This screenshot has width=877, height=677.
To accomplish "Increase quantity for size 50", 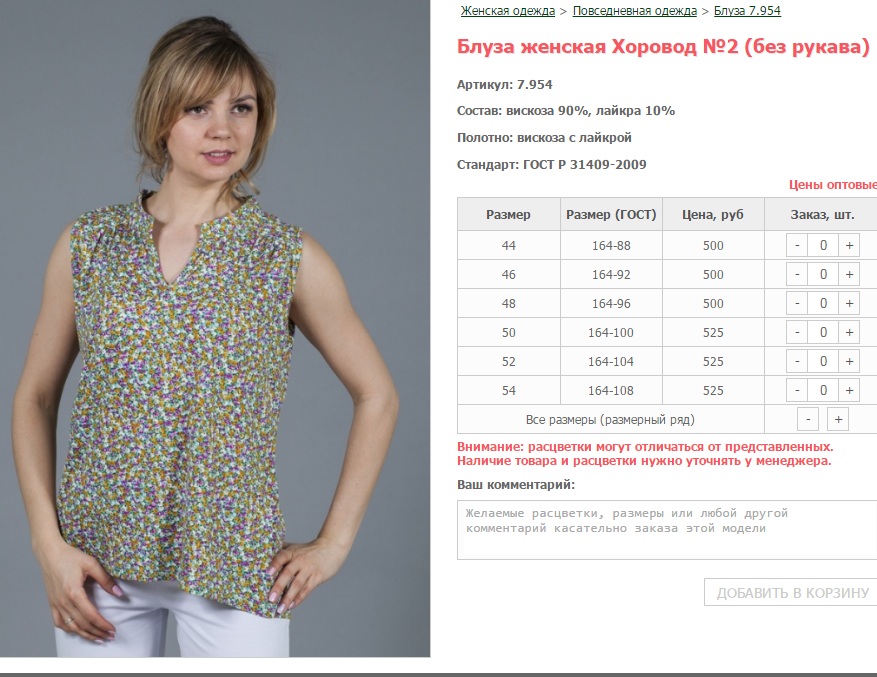I will pyautogui.click(x=849, y=332).
